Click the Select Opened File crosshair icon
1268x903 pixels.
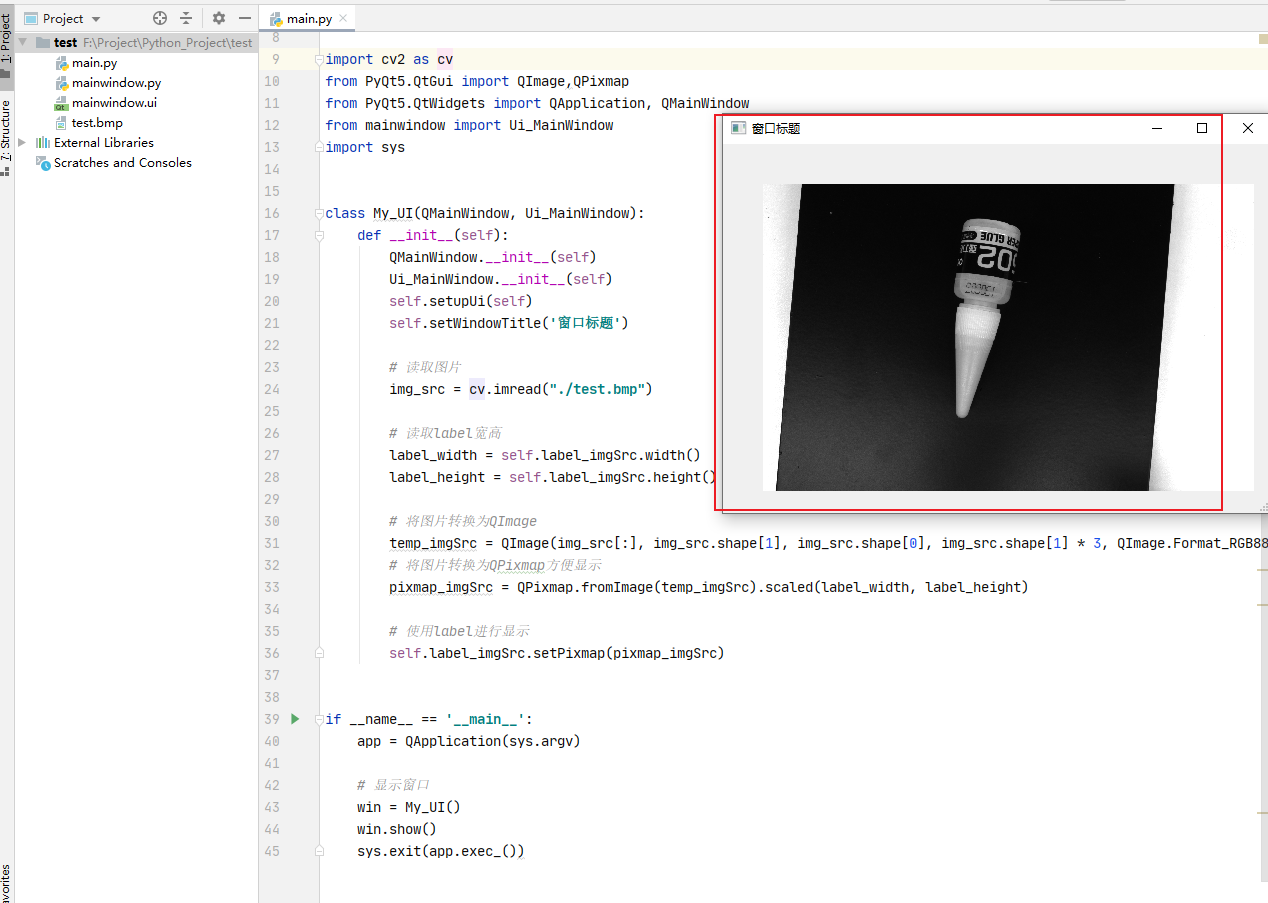coord(159,18)
